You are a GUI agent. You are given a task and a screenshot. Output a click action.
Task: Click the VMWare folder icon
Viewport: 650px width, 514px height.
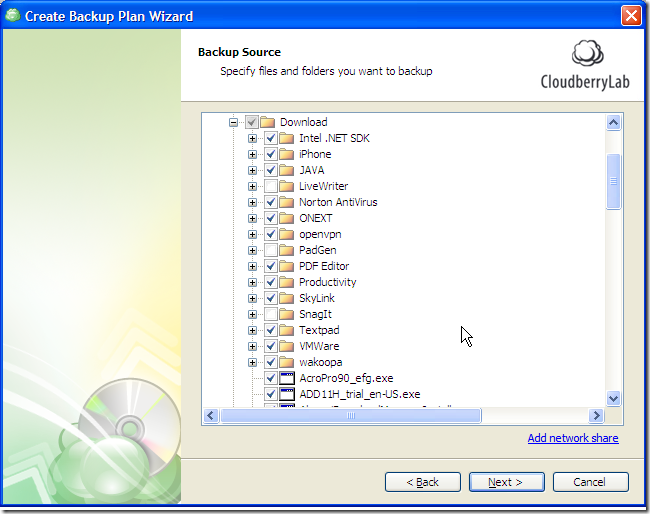[286, 346]
